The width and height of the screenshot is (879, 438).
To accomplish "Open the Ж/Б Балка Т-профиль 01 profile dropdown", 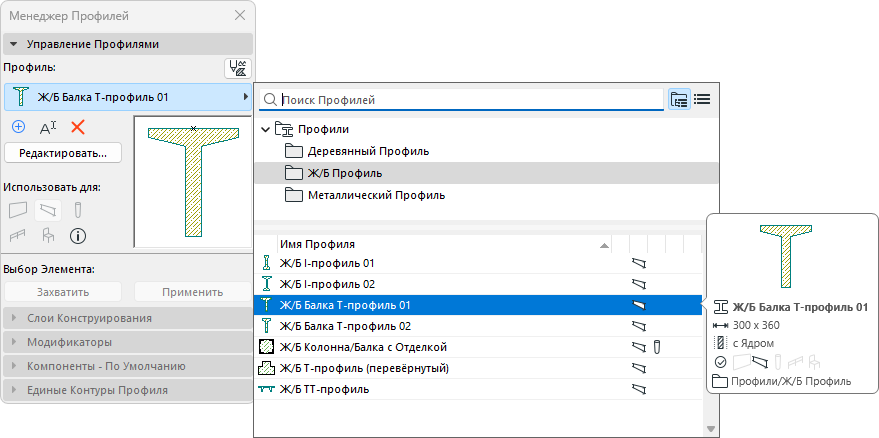I will [128, 97].
